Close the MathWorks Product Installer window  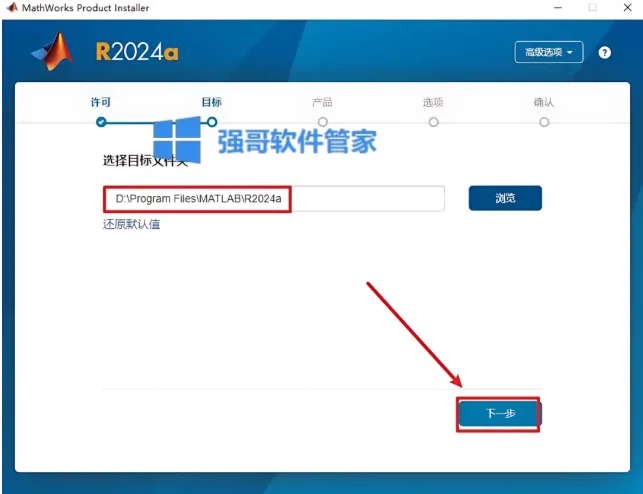(x=627, y=7)
